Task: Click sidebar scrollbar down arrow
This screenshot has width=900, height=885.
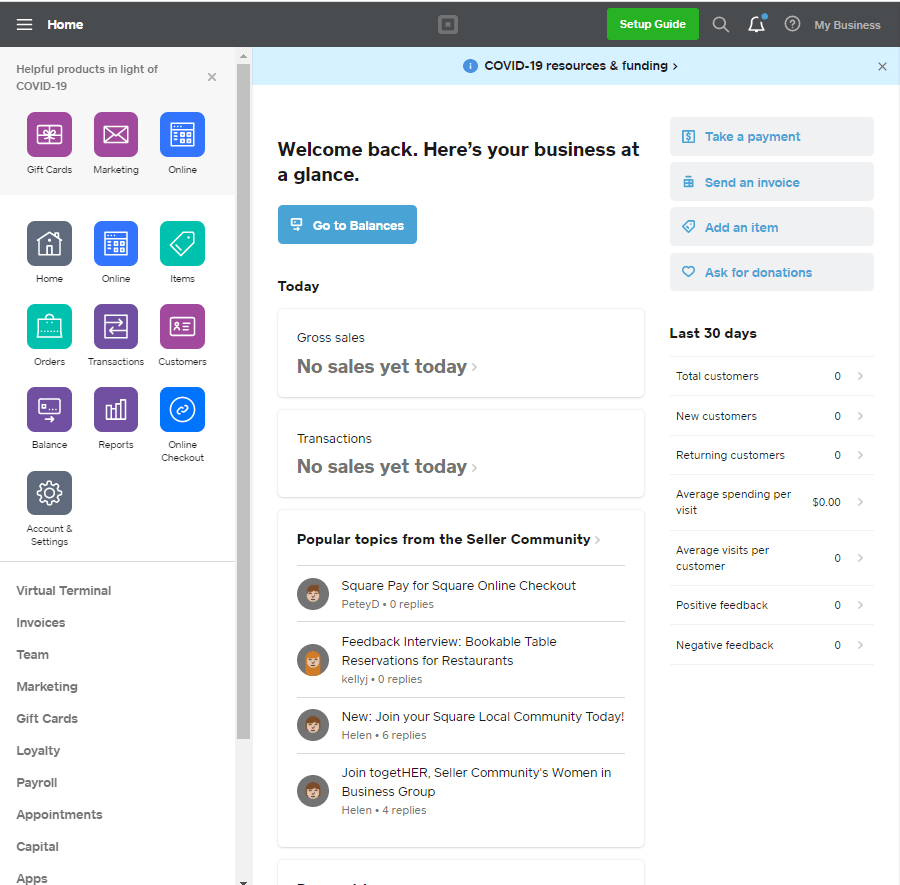Action: (243, 882)
